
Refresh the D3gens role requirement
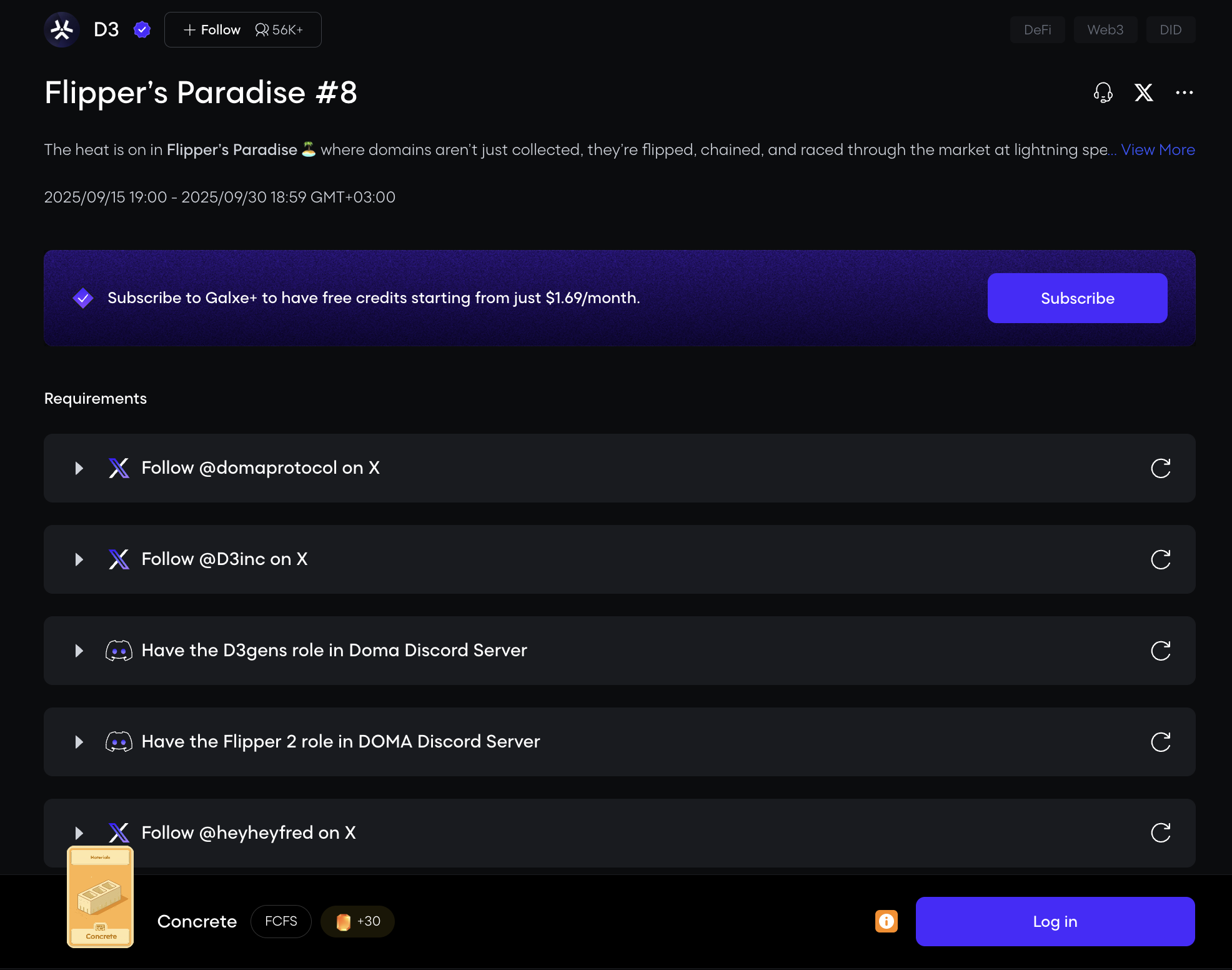click(1160, 651)
